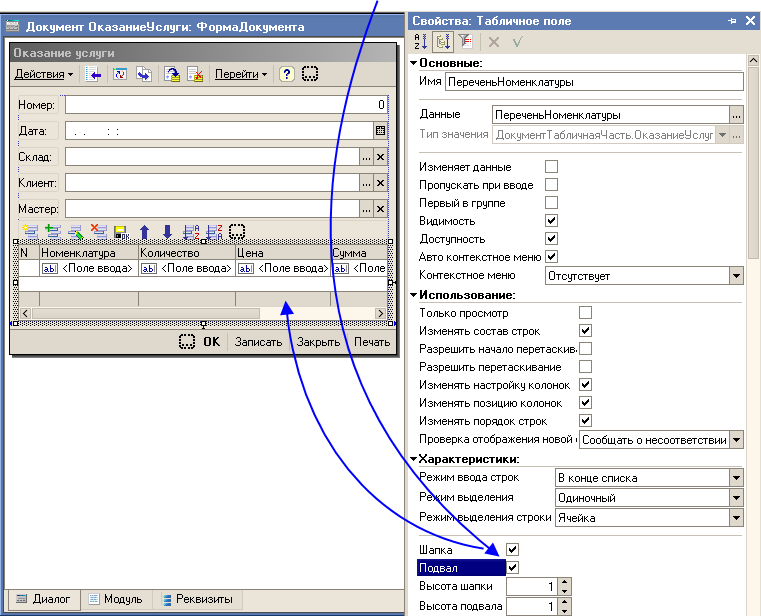Click the delete row icon with red X

click(x=98, y=231)
